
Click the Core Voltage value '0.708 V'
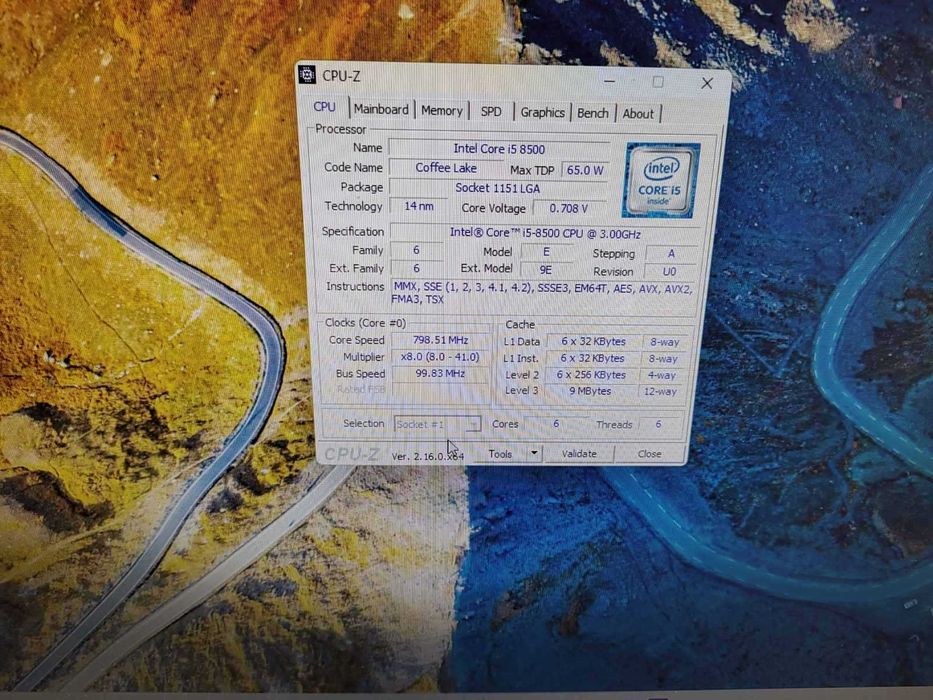[569, 208]
